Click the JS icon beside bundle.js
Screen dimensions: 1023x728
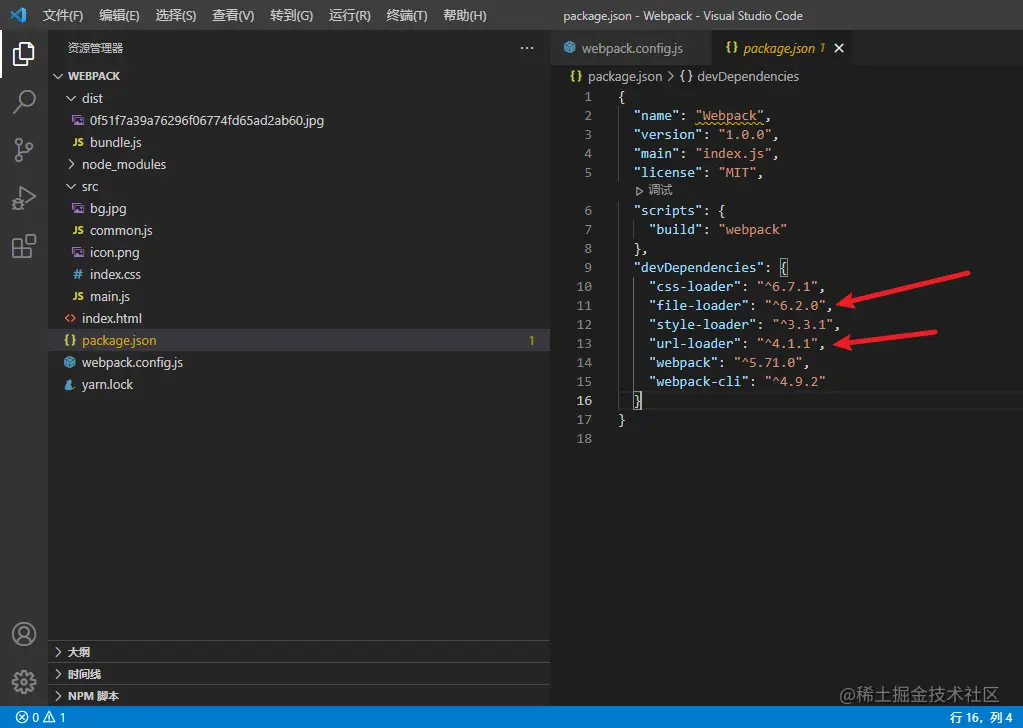click(78, 142)
